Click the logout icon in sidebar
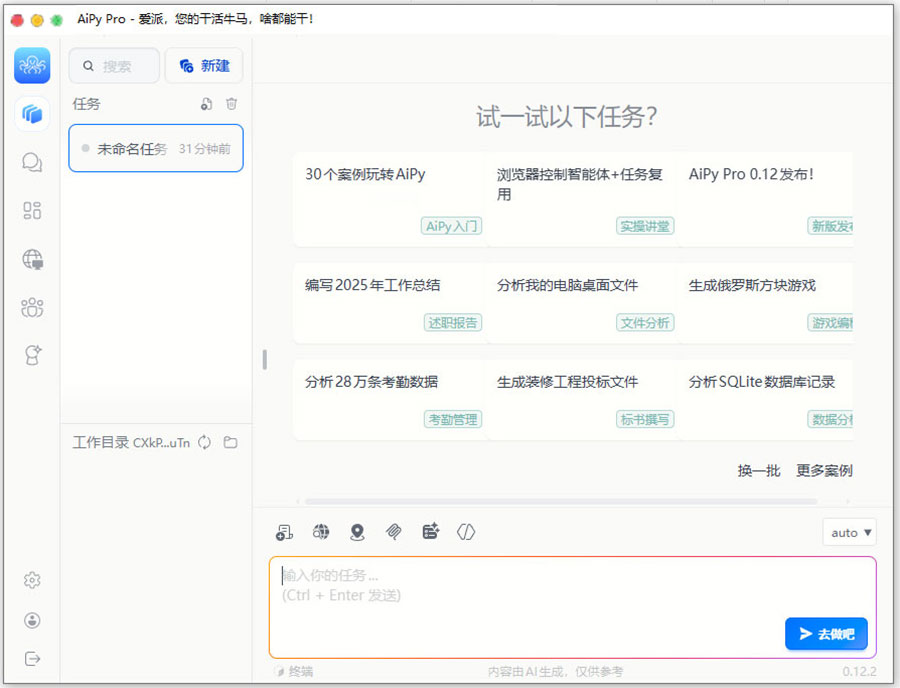900x688 pixels. coord(33,659)
